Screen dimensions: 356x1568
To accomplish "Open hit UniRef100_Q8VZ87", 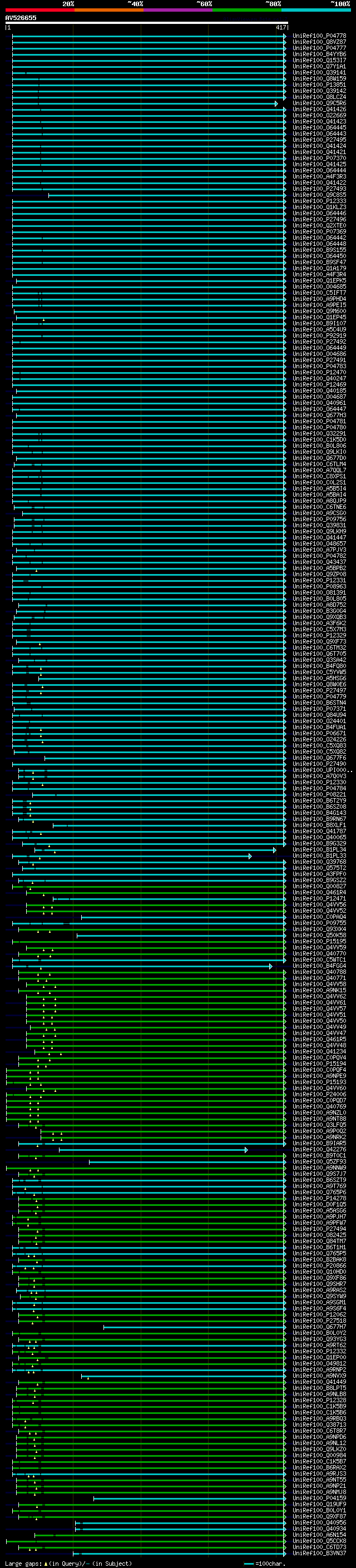I will pyautogui.click(x=319, y=42).
